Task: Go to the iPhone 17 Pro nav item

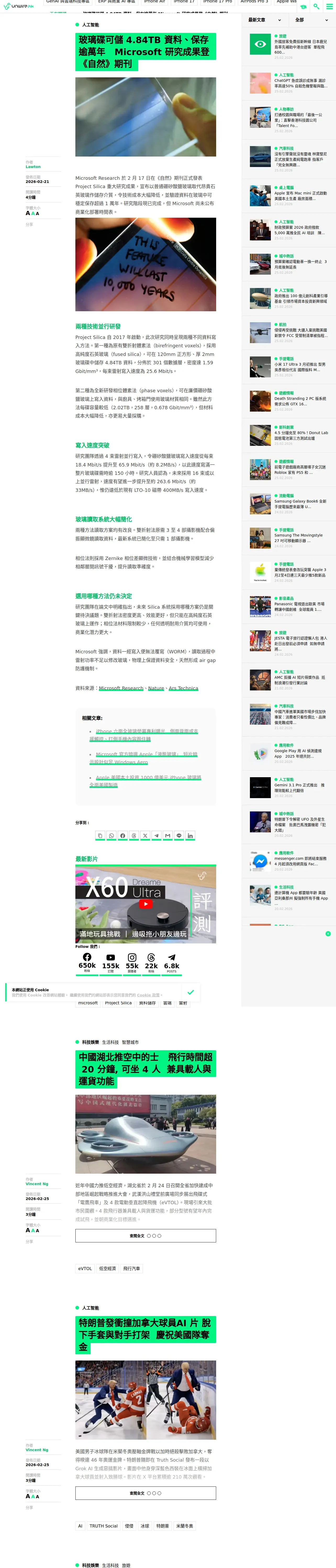Action: pyautogui.click(x=217, y=2)
